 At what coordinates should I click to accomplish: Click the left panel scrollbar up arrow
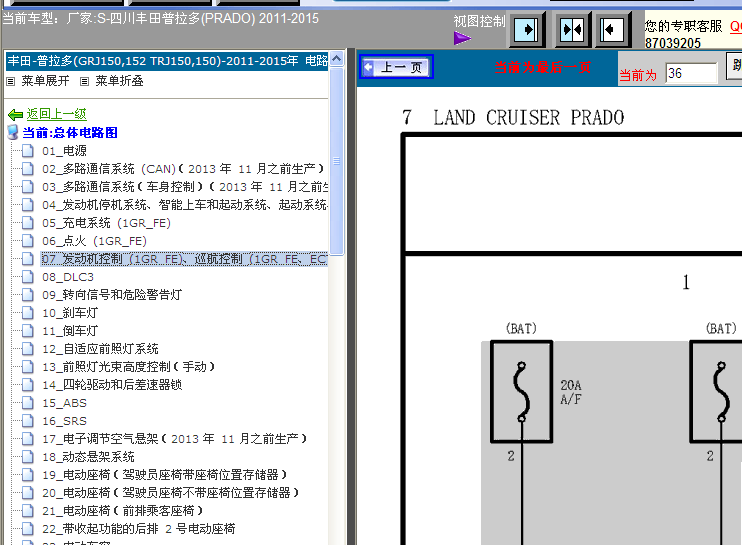336,59
